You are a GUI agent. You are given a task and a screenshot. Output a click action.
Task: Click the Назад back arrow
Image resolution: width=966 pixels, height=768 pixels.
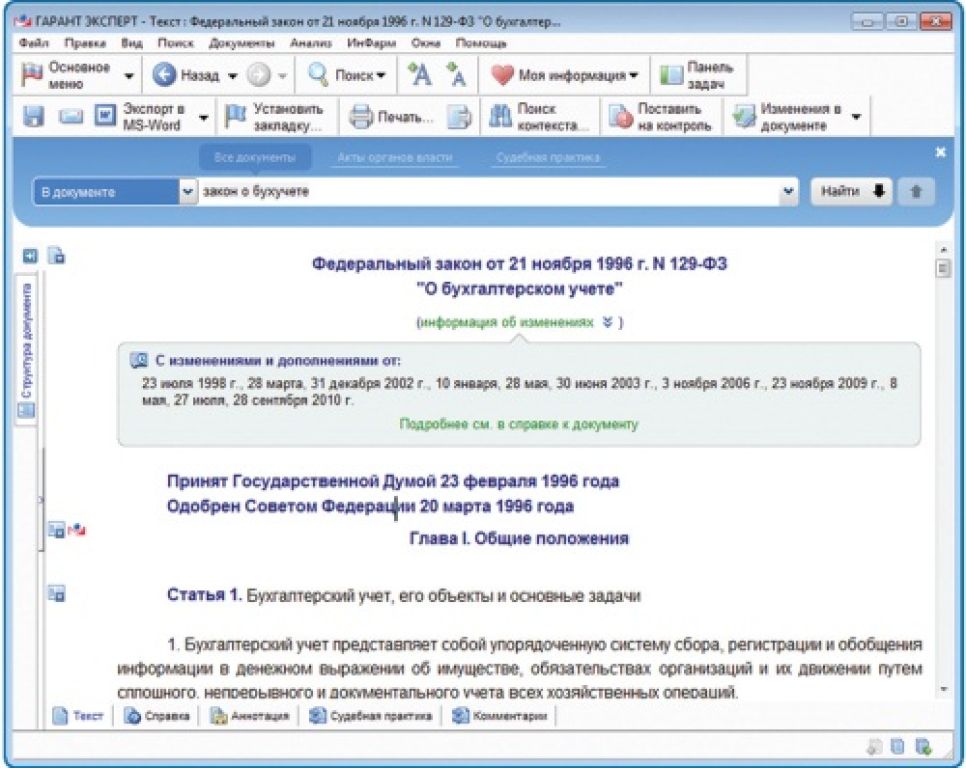pos(164,75)
